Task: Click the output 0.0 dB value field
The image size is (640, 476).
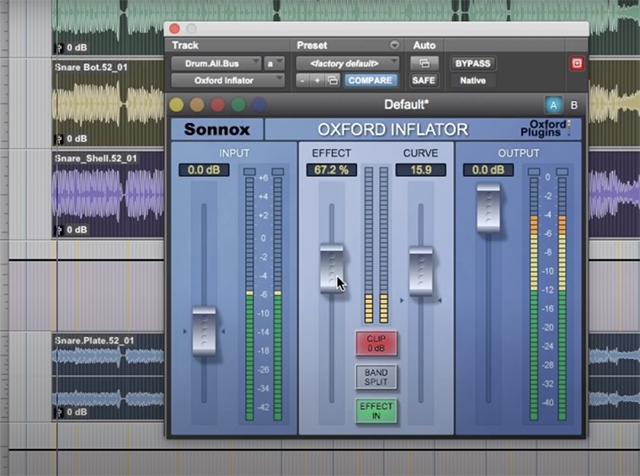Action: 488,170
